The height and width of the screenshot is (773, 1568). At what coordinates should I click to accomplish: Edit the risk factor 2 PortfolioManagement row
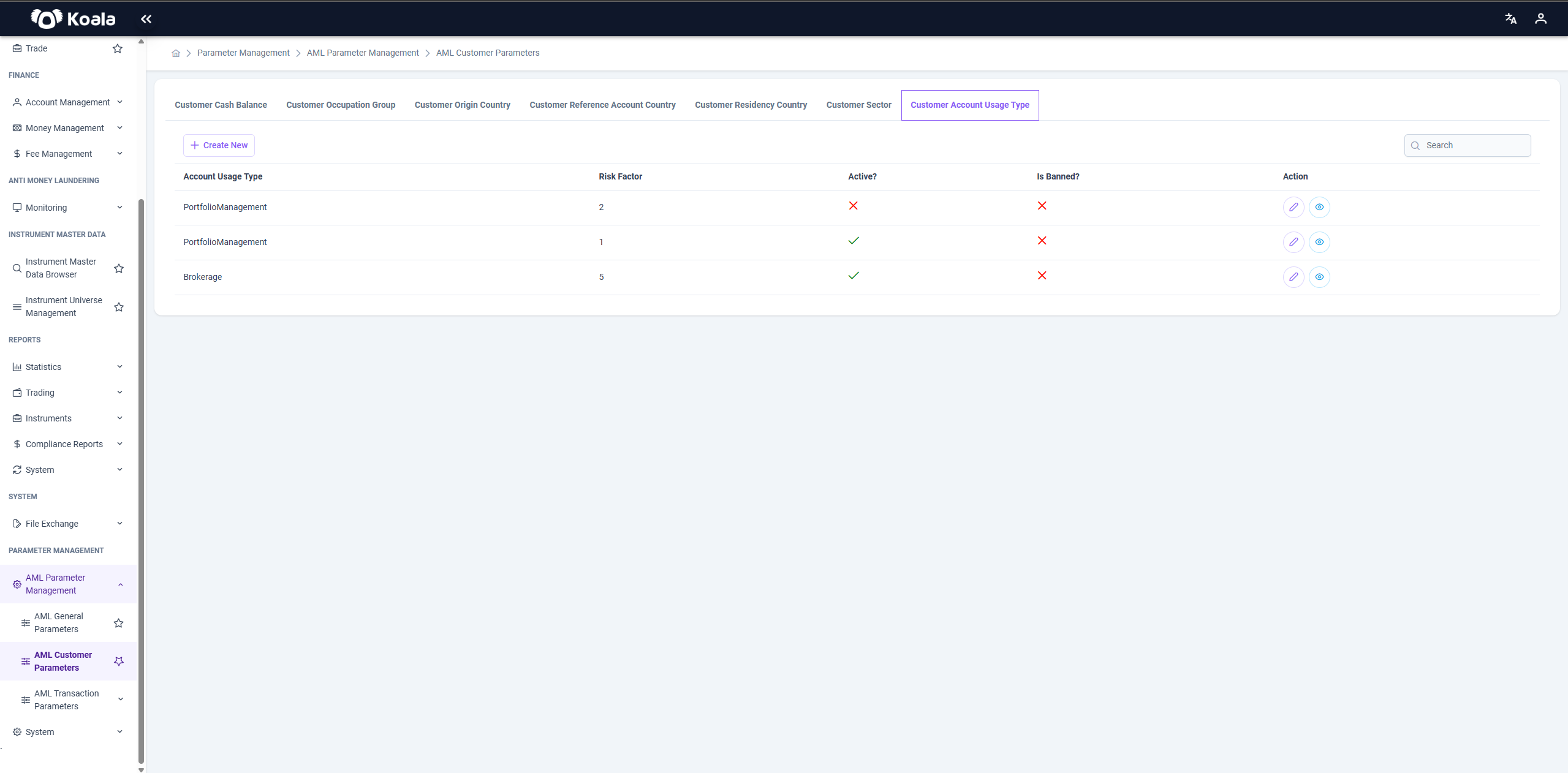(1293, 207)
